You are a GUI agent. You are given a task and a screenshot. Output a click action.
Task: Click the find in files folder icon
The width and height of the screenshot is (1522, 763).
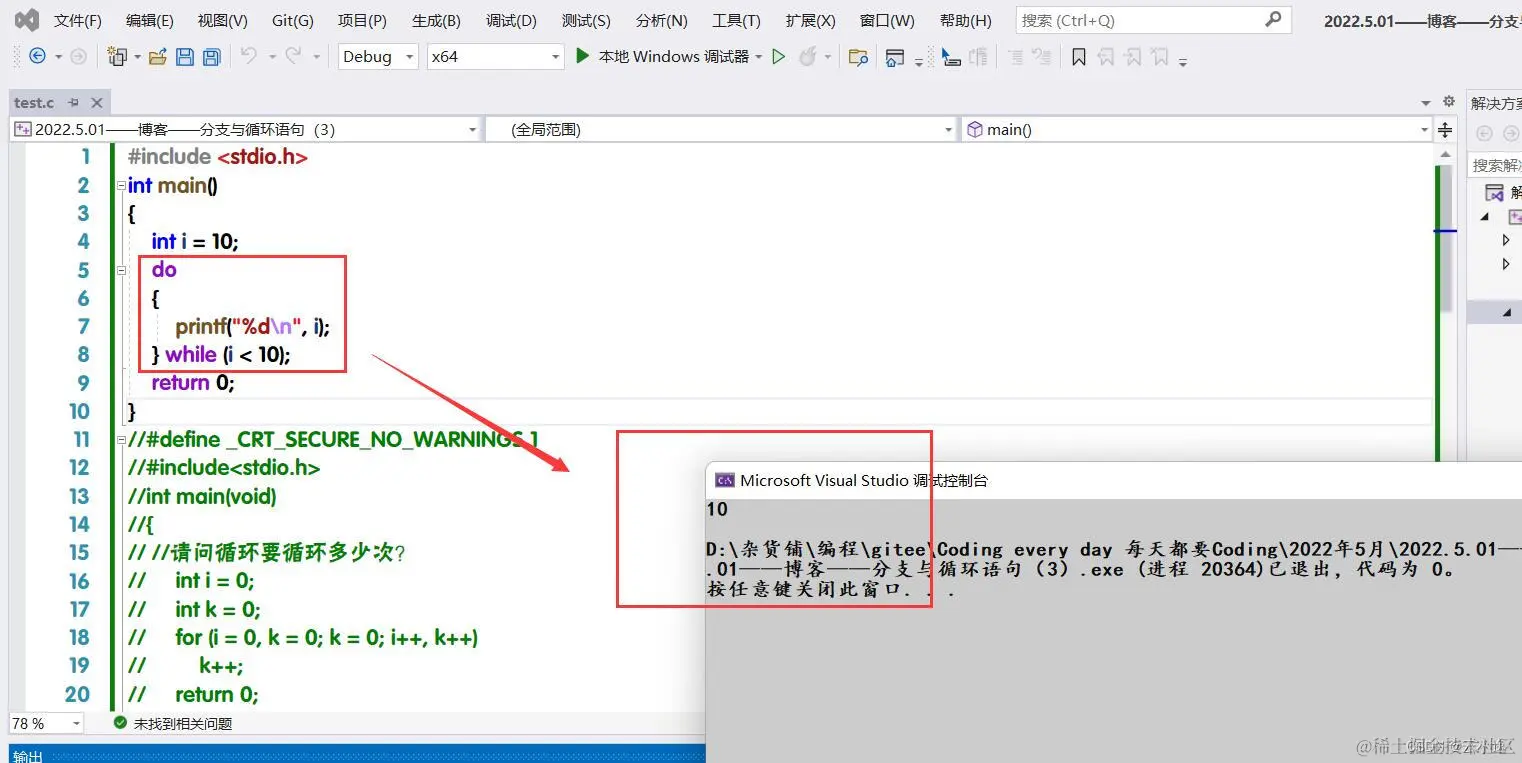(x=857, y=57)
